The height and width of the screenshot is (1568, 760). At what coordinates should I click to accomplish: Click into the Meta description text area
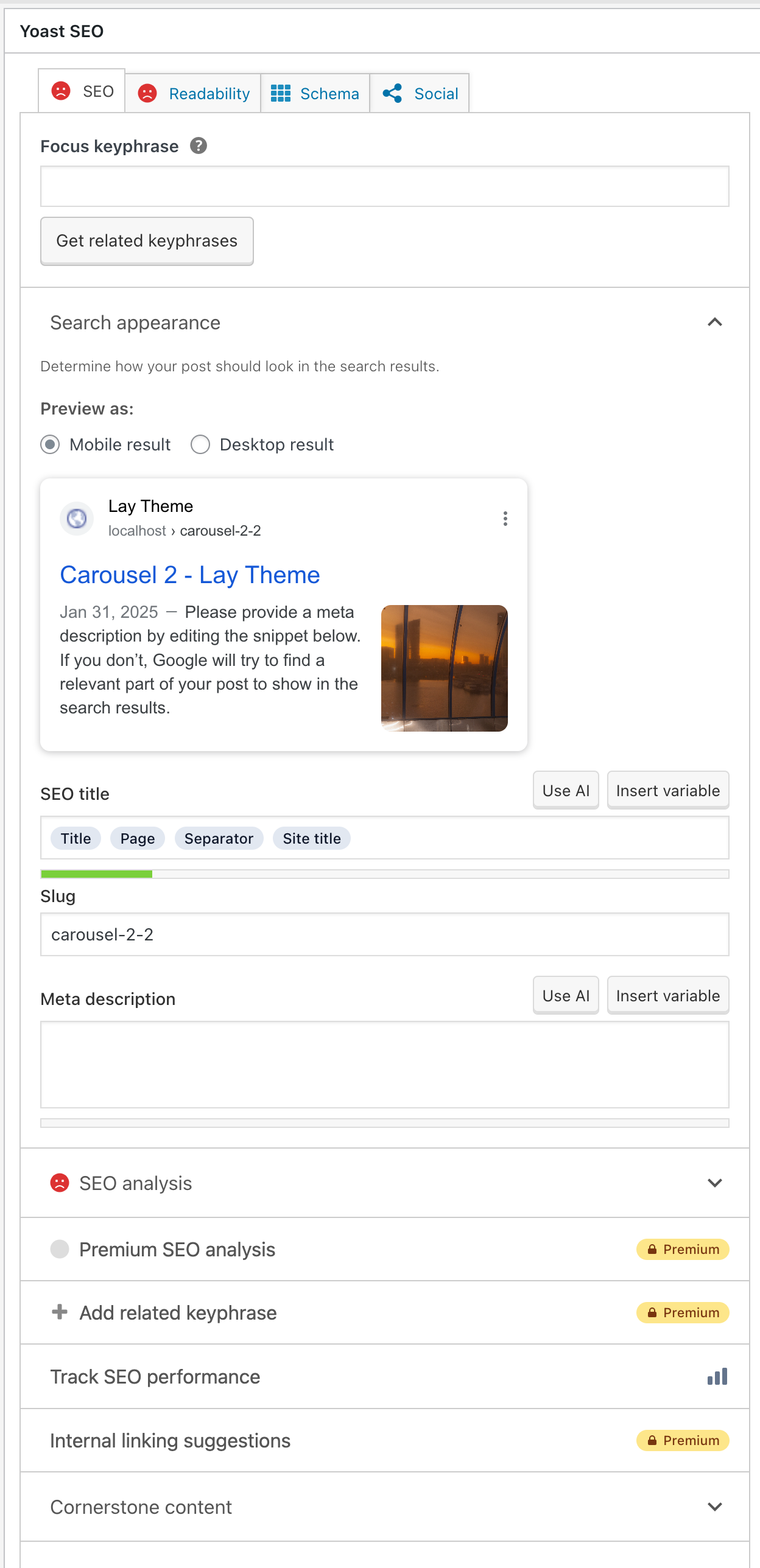[384, 1065]
